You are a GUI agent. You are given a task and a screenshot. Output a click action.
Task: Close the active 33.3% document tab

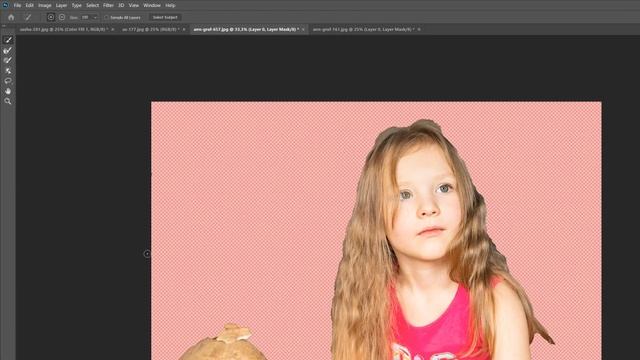(x=303, y=29)
